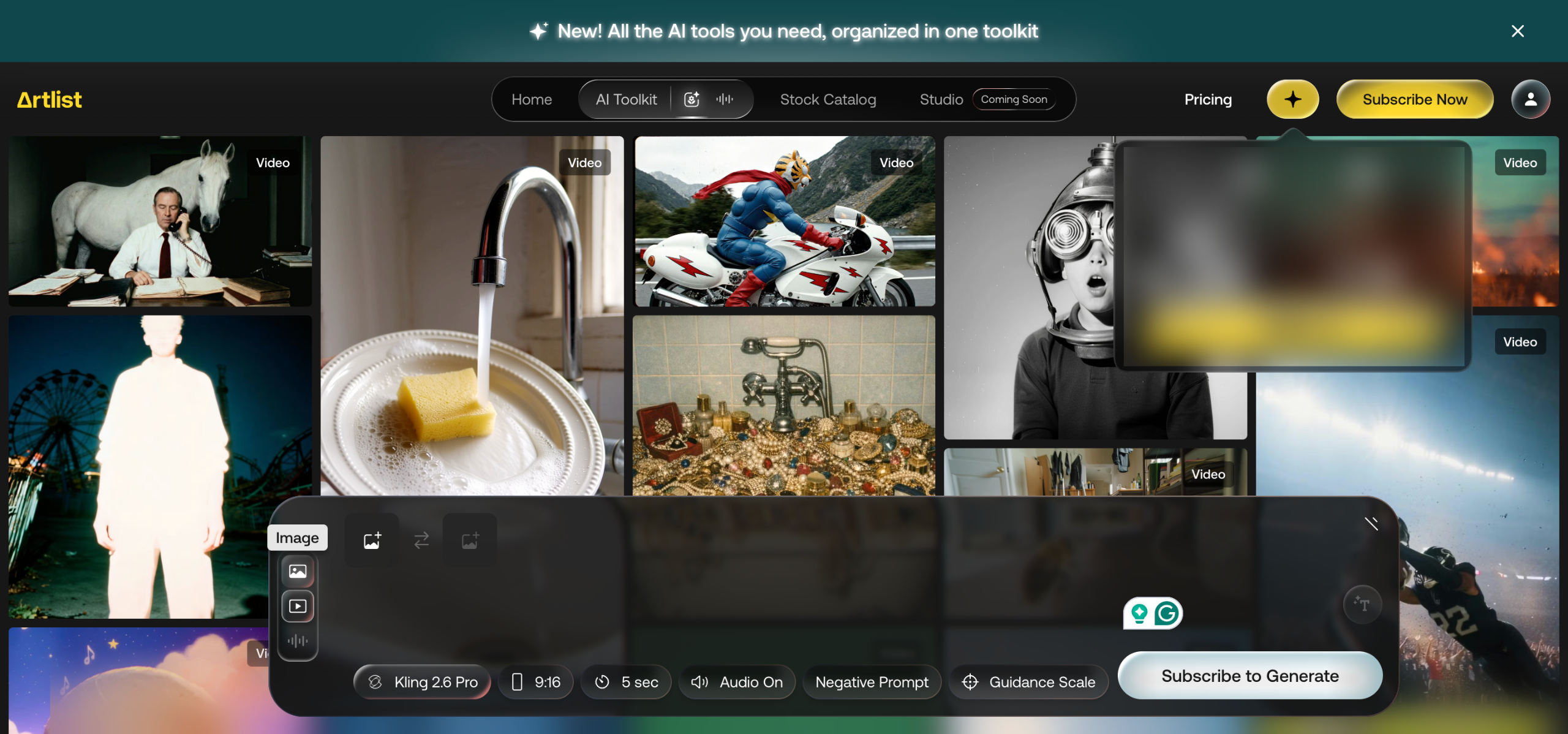
Task: Click the start frame image upload icon
Action: click(x=372, y=540)
